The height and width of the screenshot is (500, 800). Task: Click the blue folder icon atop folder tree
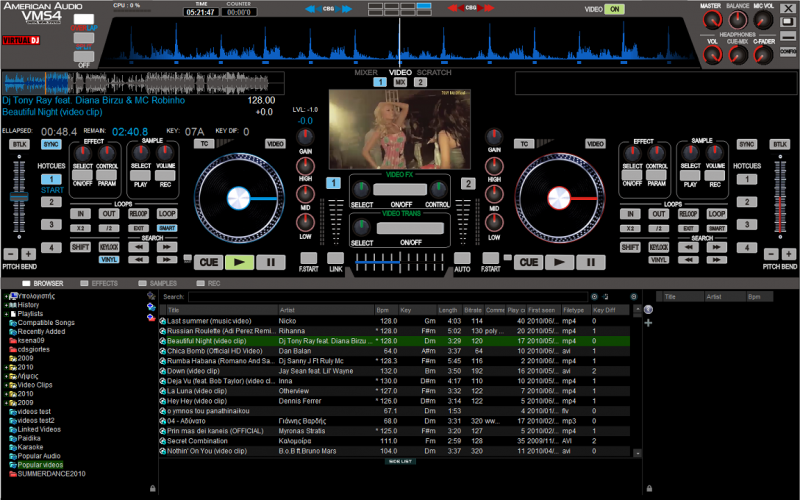click(x=151, y=307)
